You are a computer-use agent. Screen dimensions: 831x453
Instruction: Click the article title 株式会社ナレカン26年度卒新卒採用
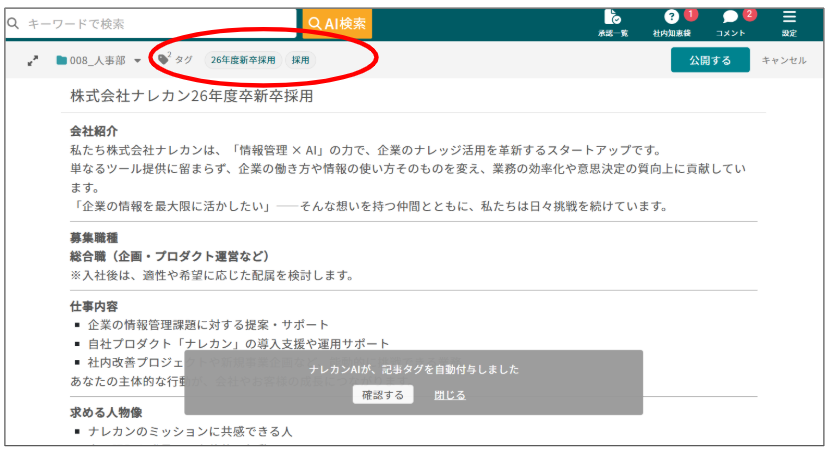click(x=191, y=96)
